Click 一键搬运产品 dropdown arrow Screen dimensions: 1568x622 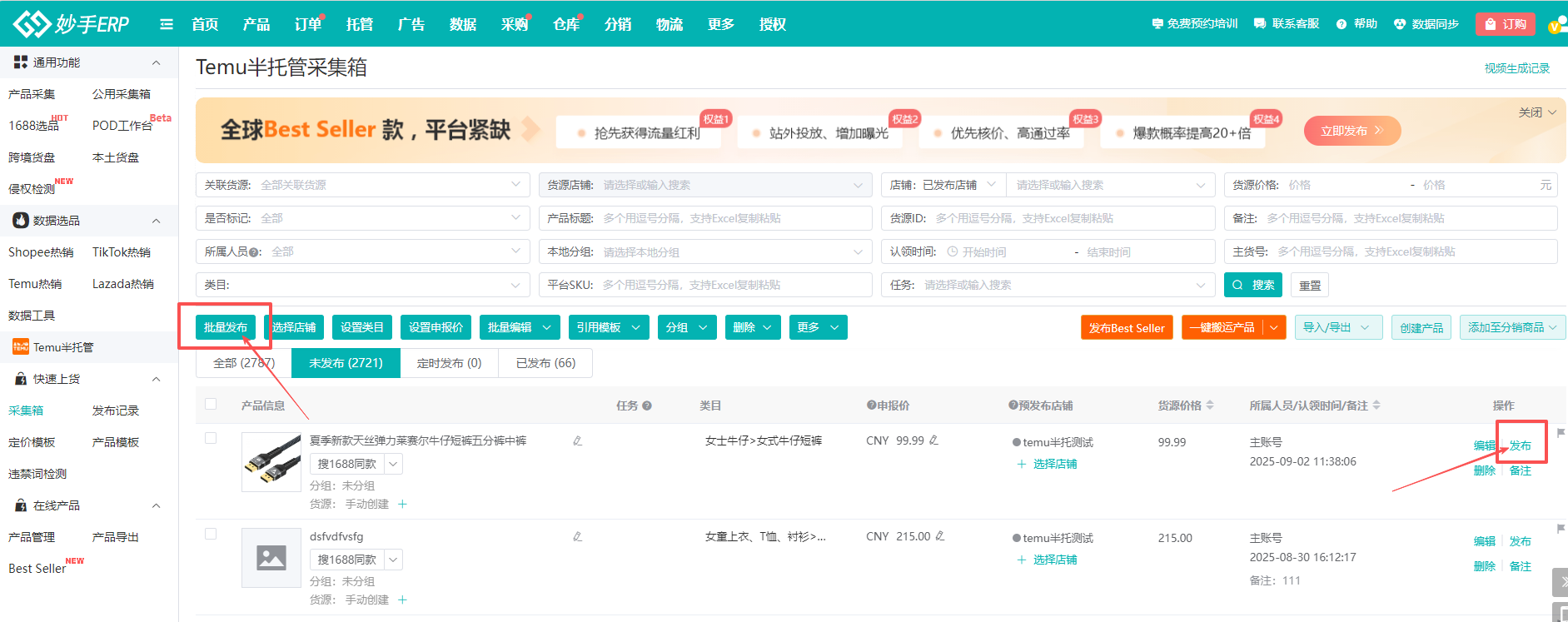[x=1274, y=327]
